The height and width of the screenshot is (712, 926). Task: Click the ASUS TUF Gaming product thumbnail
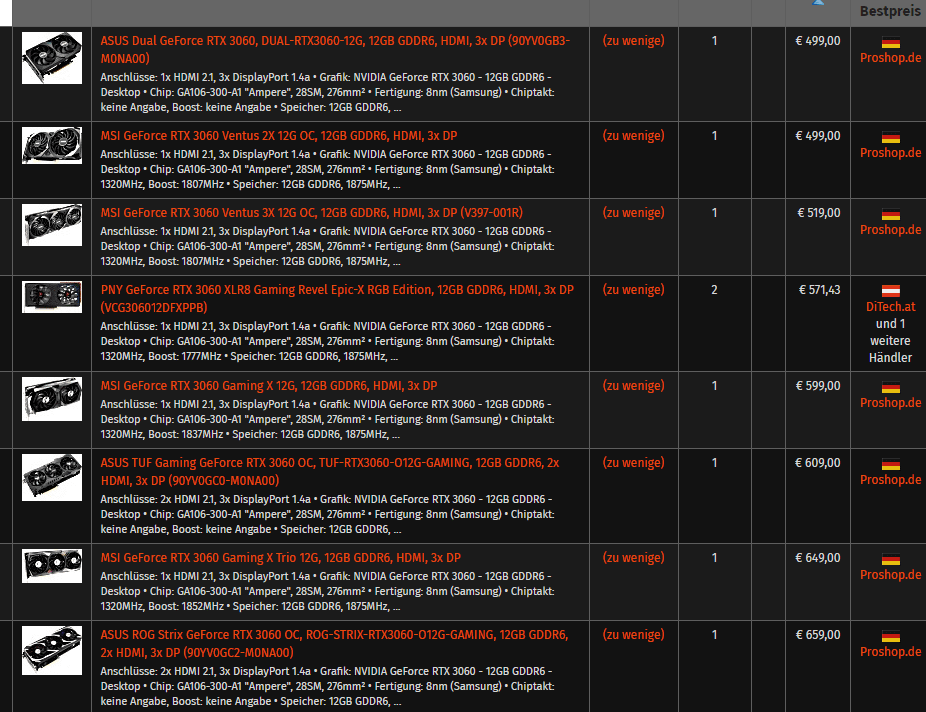[52, 478]
